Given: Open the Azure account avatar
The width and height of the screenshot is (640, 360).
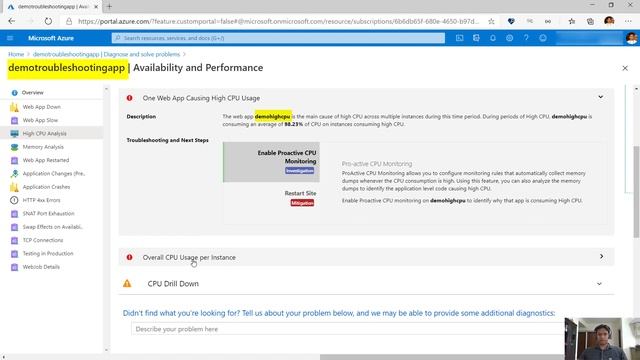Looking at the screenshot, I should pyautogui.click(x=631, y=38).
